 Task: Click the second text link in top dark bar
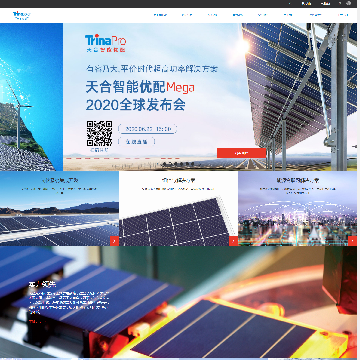point(325,4)
